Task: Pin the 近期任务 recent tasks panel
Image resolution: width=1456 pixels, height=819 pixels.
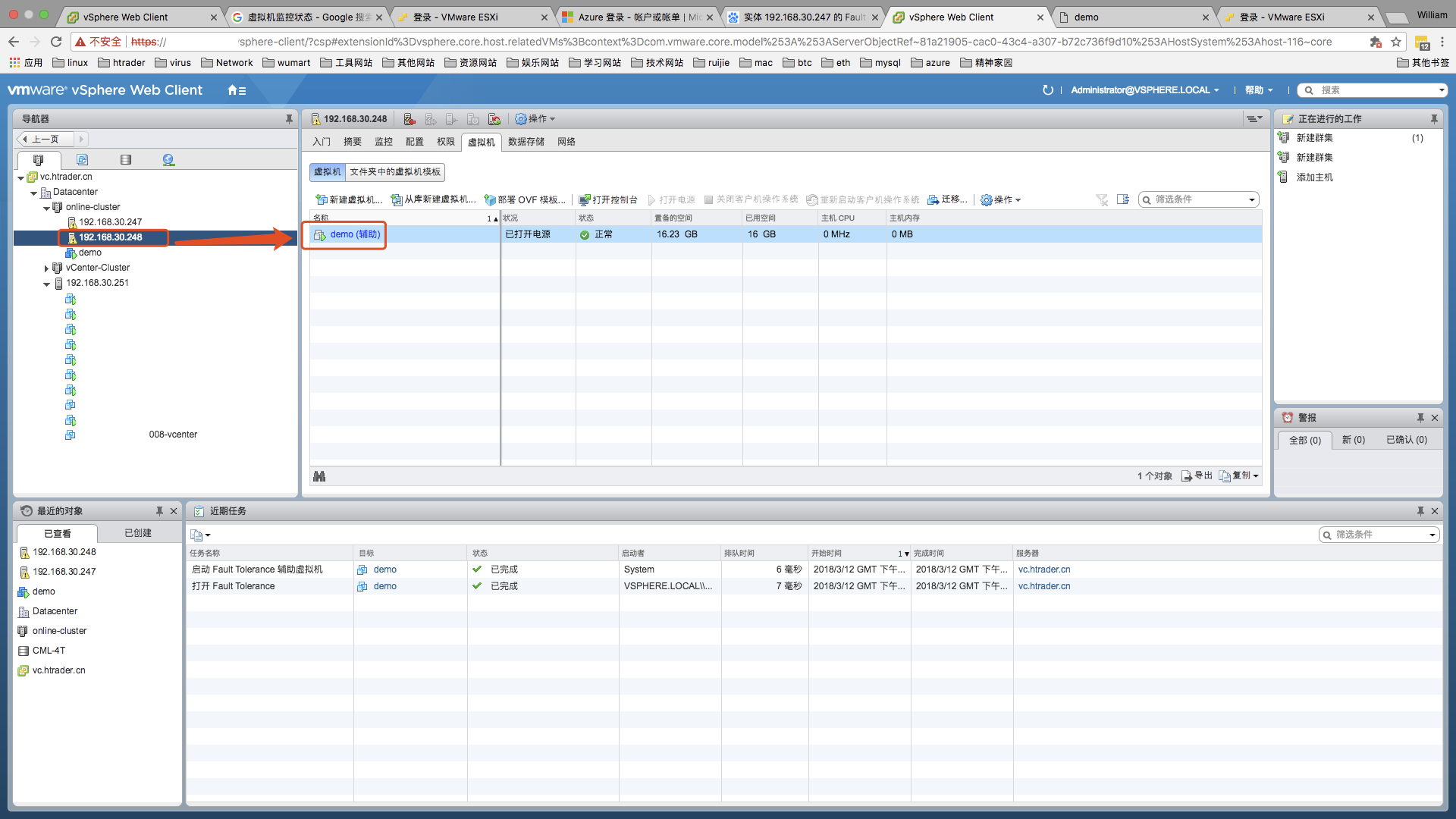Action: (1420, 511)
